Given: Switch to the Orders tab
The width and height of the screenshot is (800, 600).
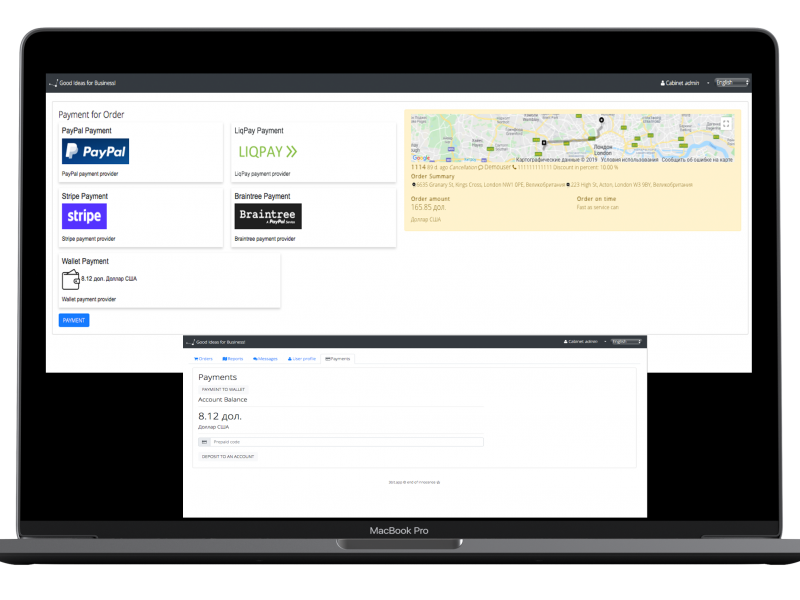Looking at the screenshot, I should point(203,359).
